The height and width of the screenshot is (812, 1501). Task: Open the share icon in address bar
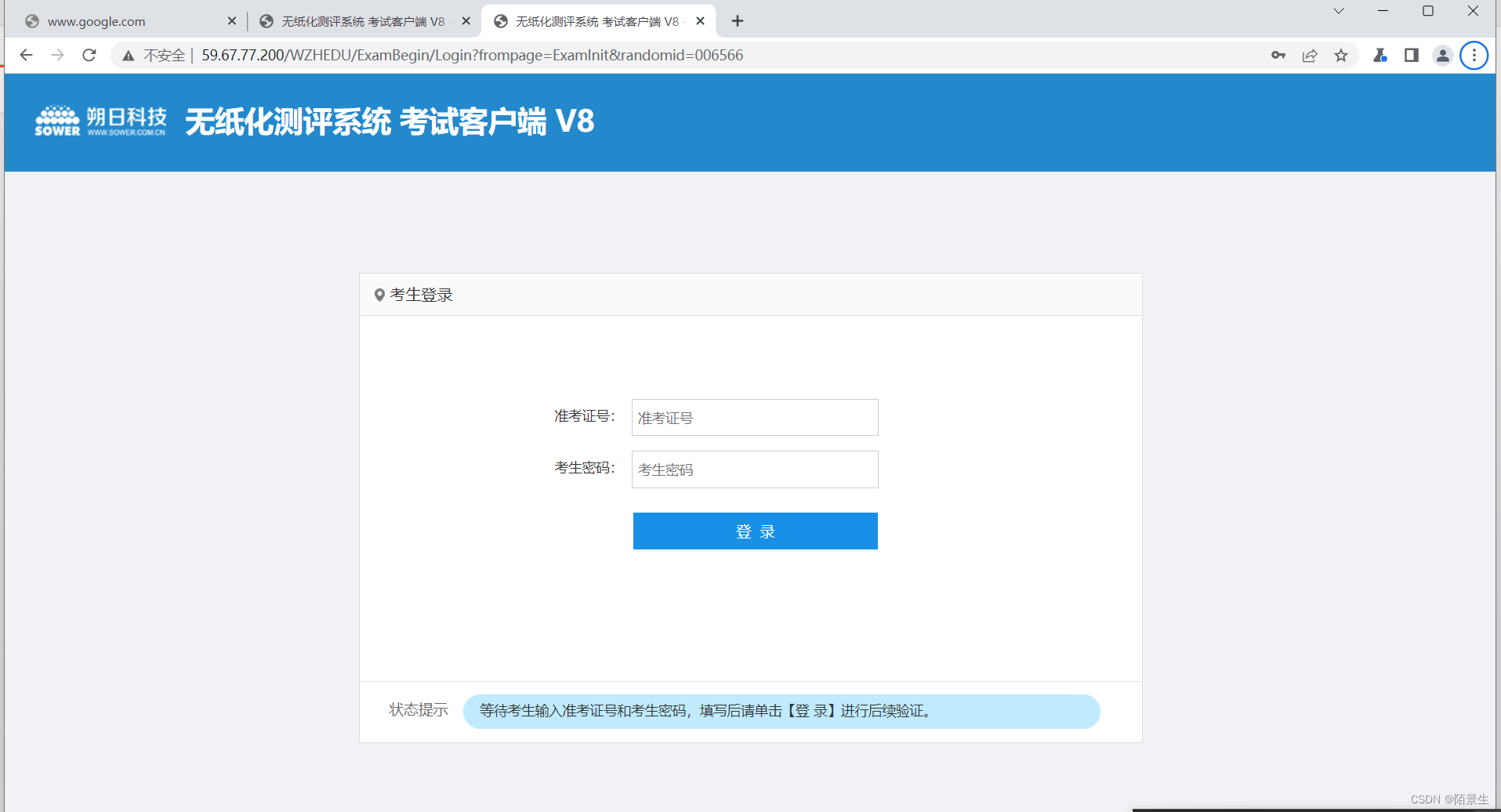click(x=1310, y=55)
